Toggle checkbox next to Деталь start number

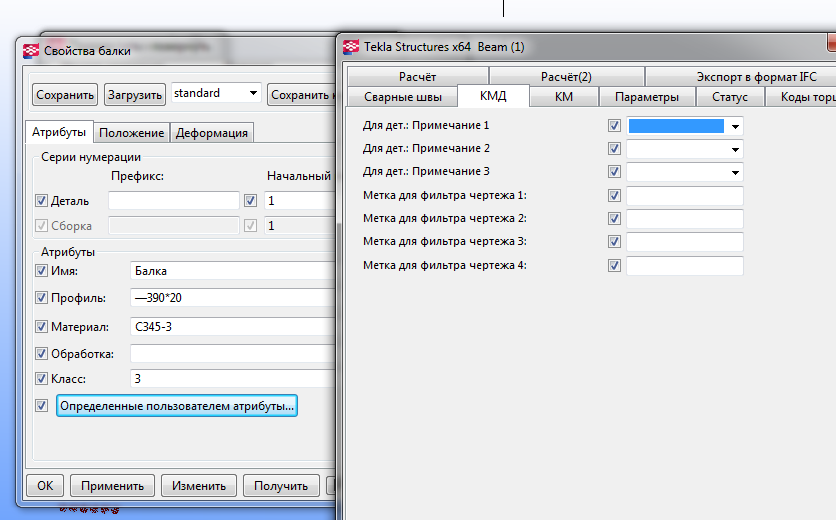coord(250,201)
